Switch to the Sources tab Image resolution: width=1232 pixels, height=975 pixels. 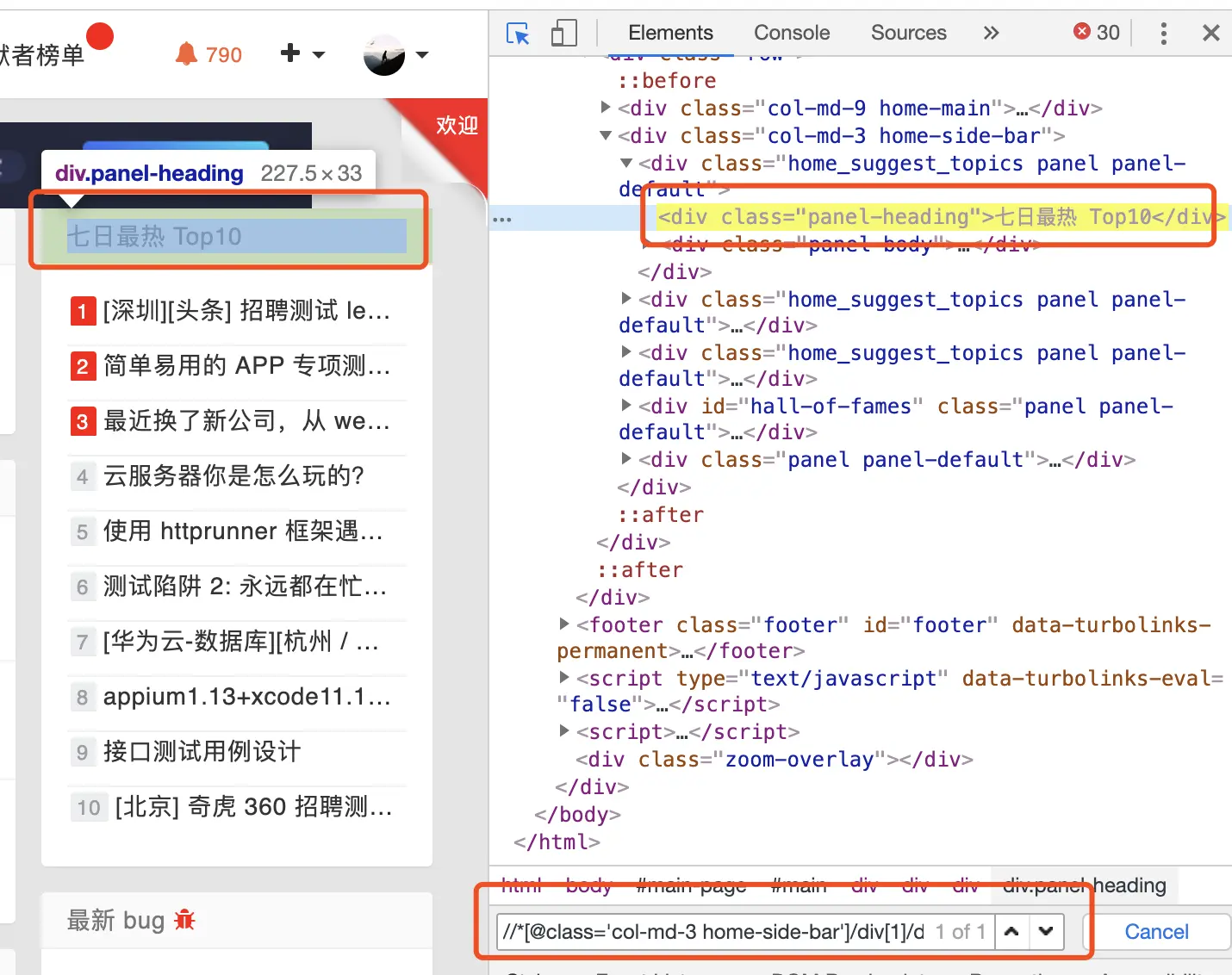pyautogui.click(x=908, y=33)
